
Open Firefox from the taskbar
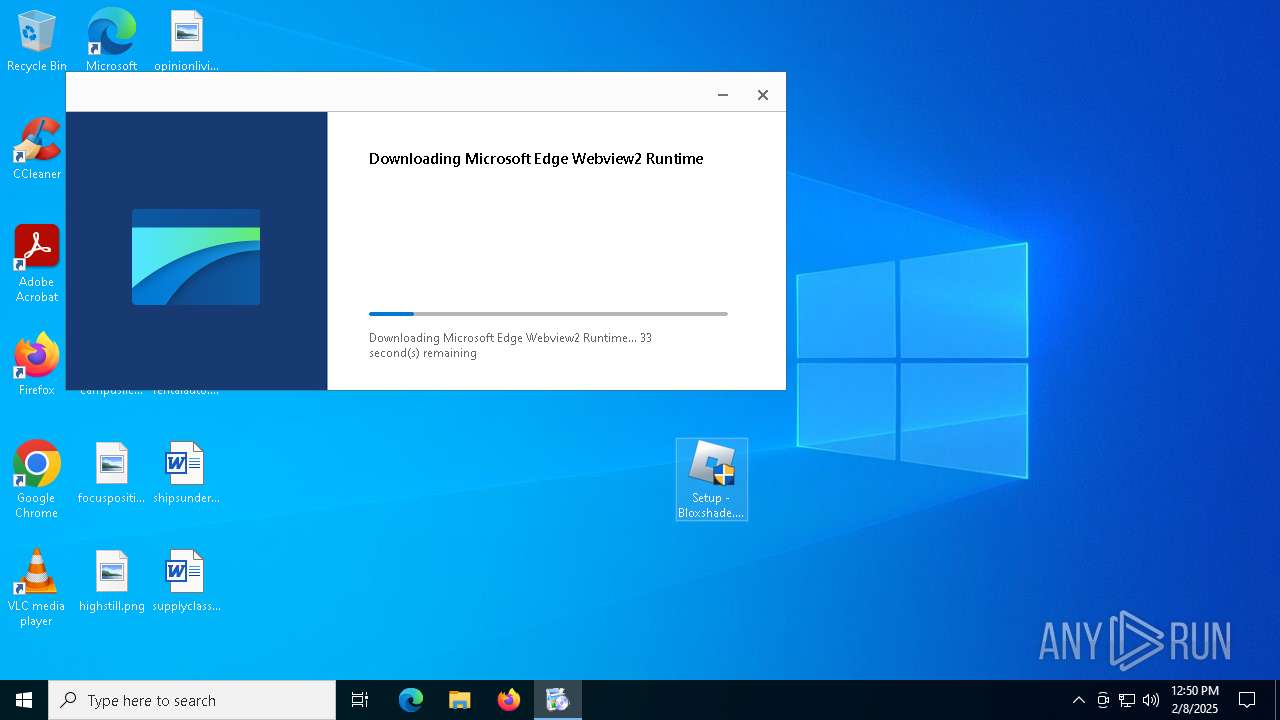pos(508,700)
